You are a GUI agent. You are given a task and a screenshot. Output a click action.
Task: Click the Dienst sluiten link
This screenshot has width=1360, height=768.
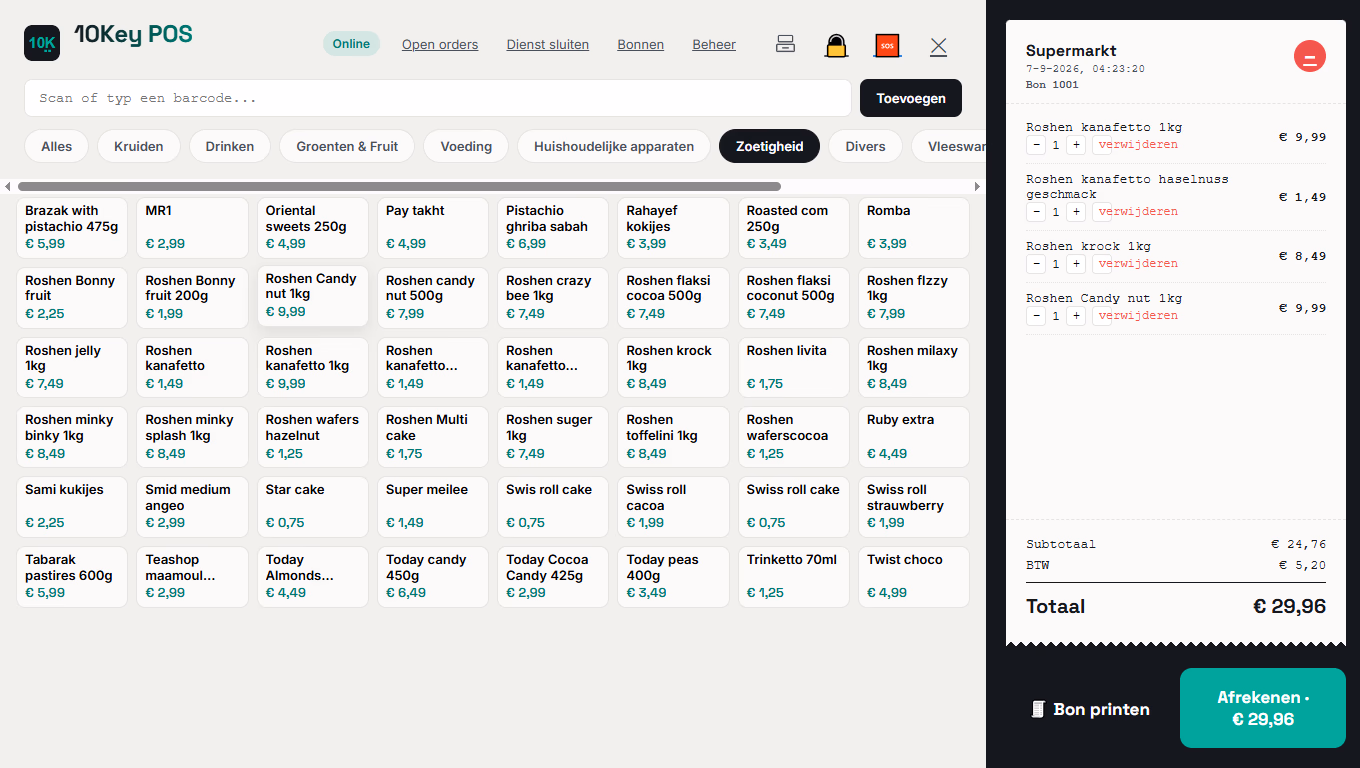[548, 44]
